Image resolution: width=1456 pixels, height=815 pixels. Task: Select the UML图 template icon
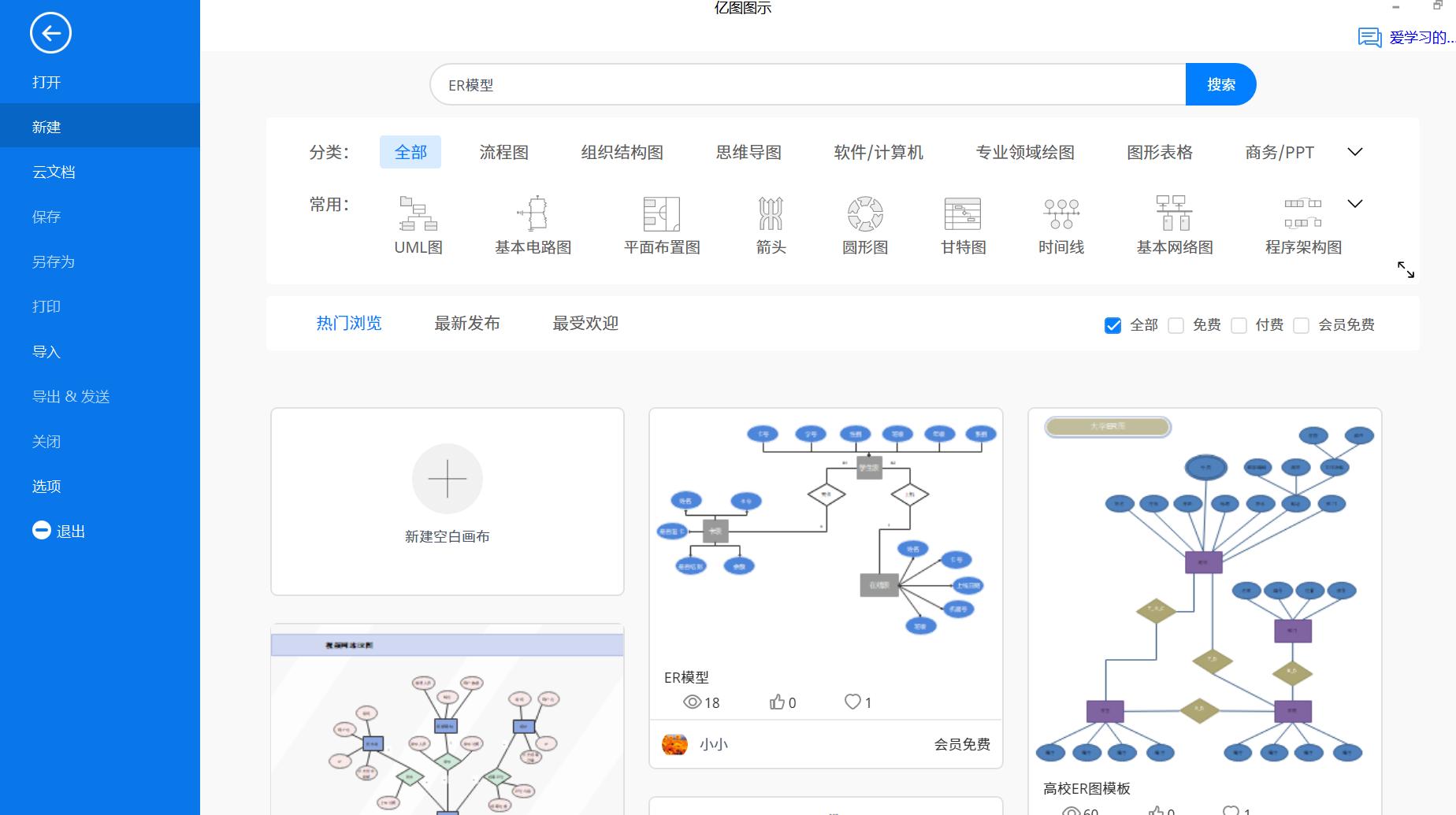click(x=417, y=224)
